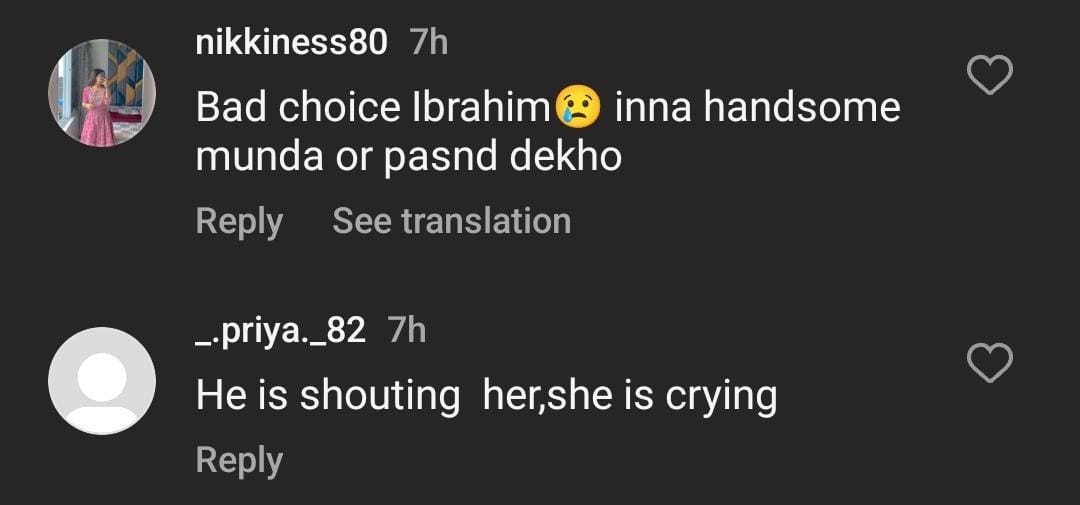Like the comment by nikkiness80

tap(990, 76)
